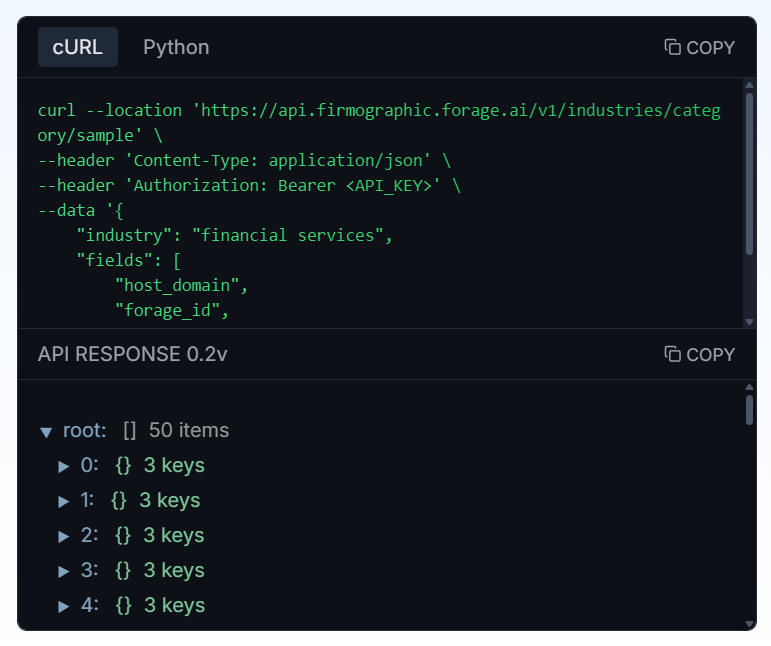Click the response panel scroll-up arrow
The height and width of the screenshot is (646, 771).
pos(749,387)
